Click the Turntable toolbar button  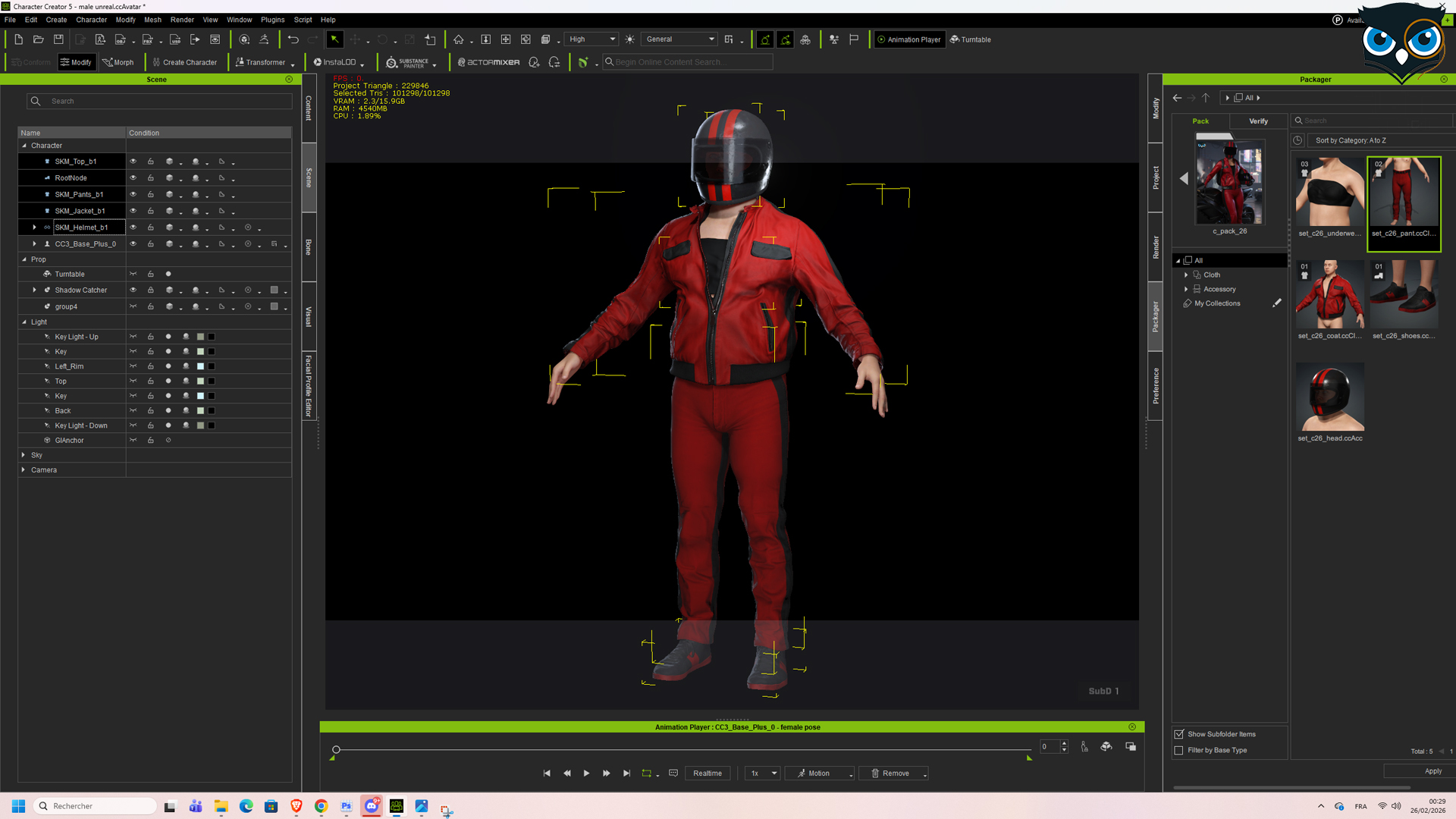coord(971,39)
